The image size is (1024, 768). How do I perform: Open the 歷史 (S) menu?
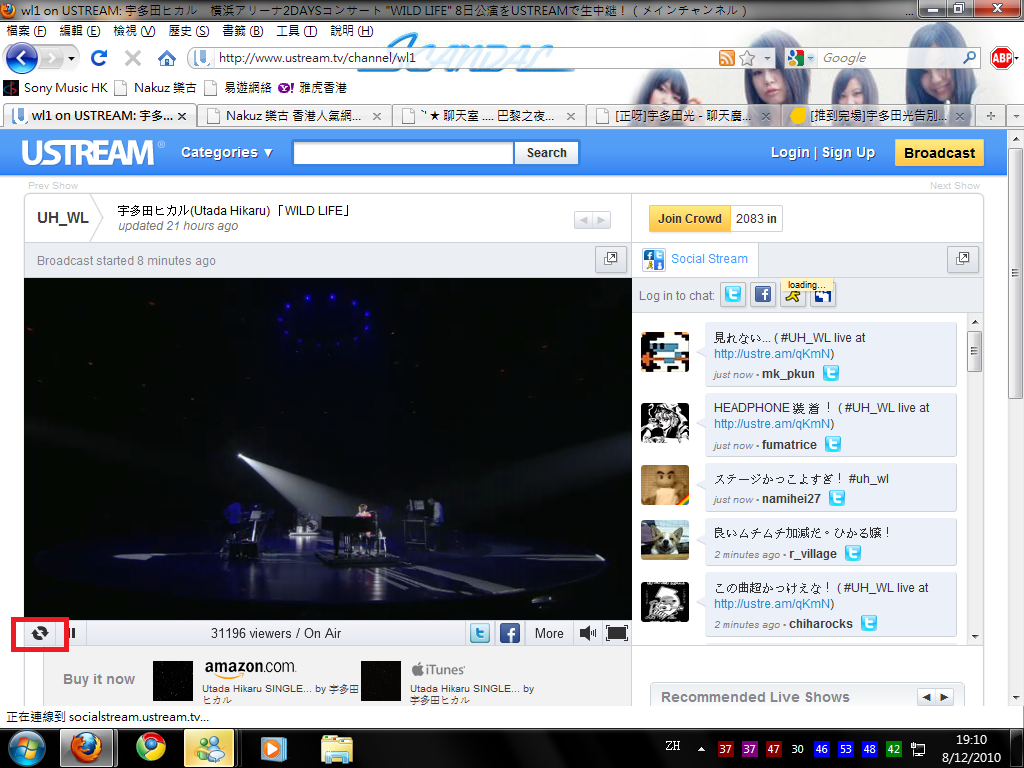click(189, 31)
